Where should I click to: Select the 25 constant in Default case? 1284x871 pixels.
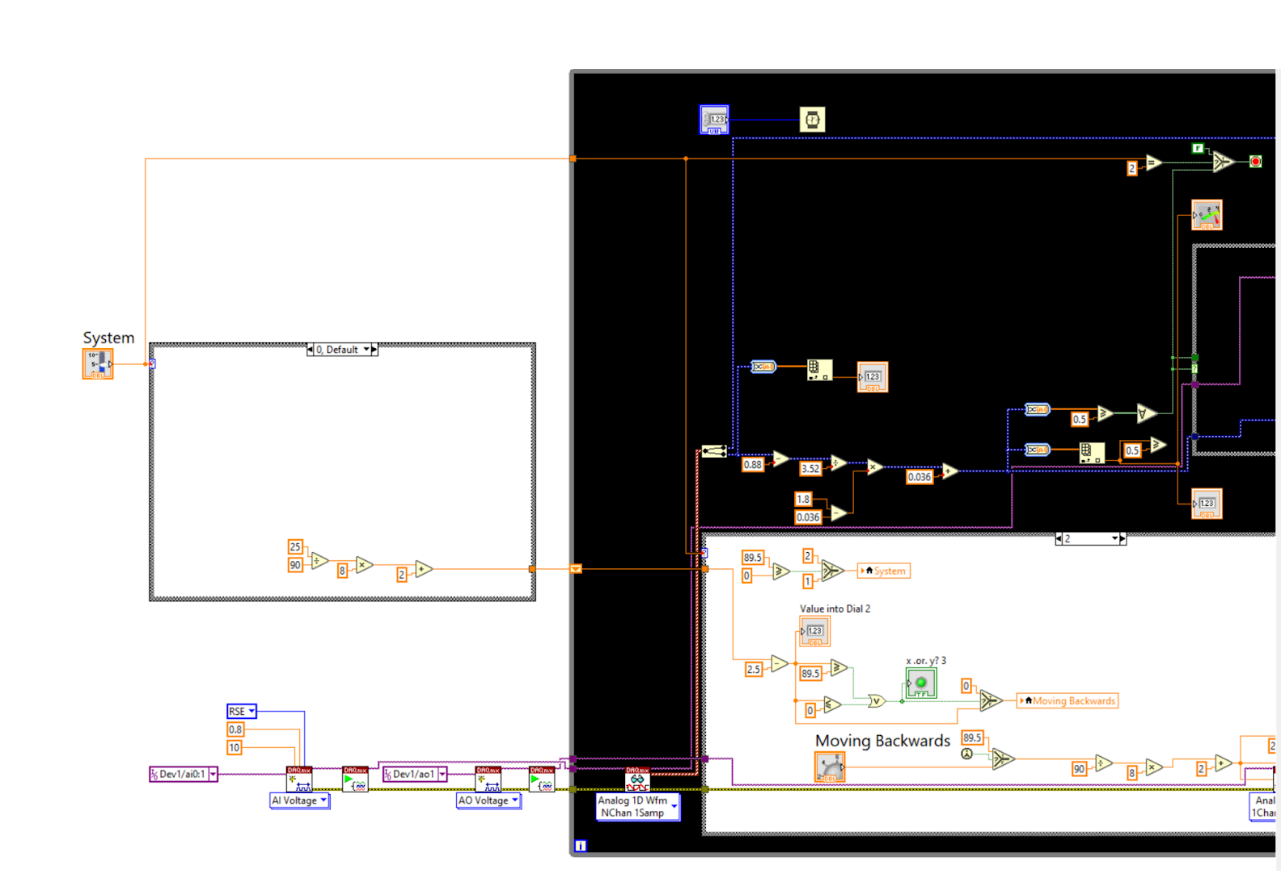295,546
